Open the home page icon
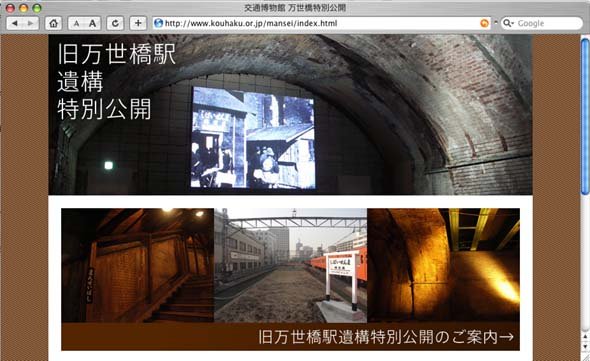The height and width of the screenshot is (361, 590). 53,23
